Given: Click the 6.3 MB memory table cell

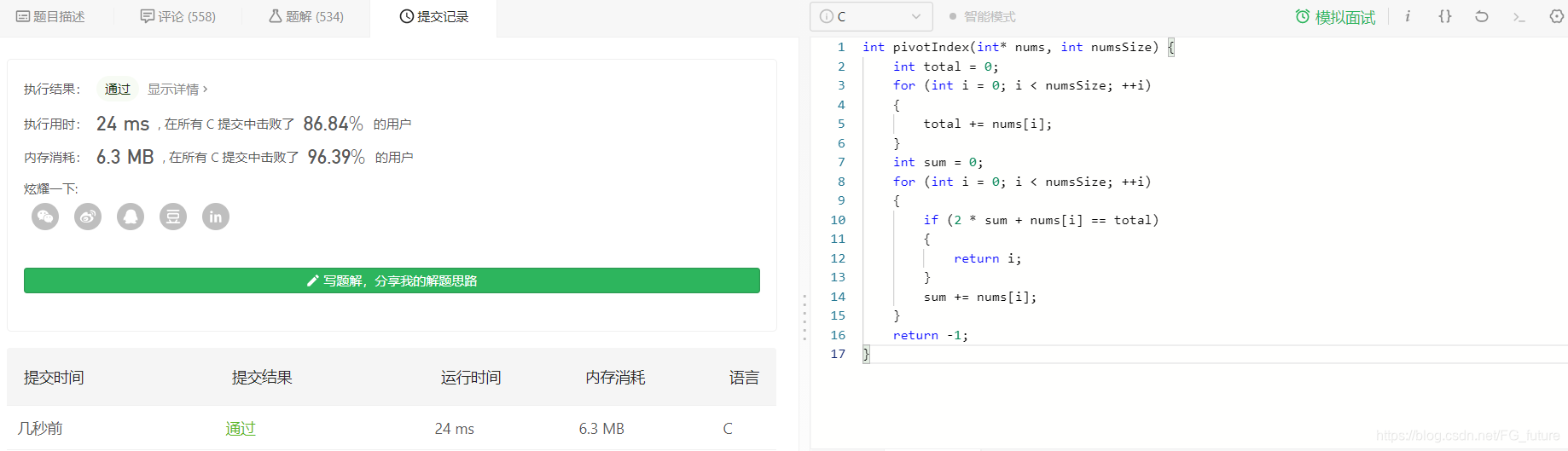Looking at the screenshot, I should tap(601, 428).
